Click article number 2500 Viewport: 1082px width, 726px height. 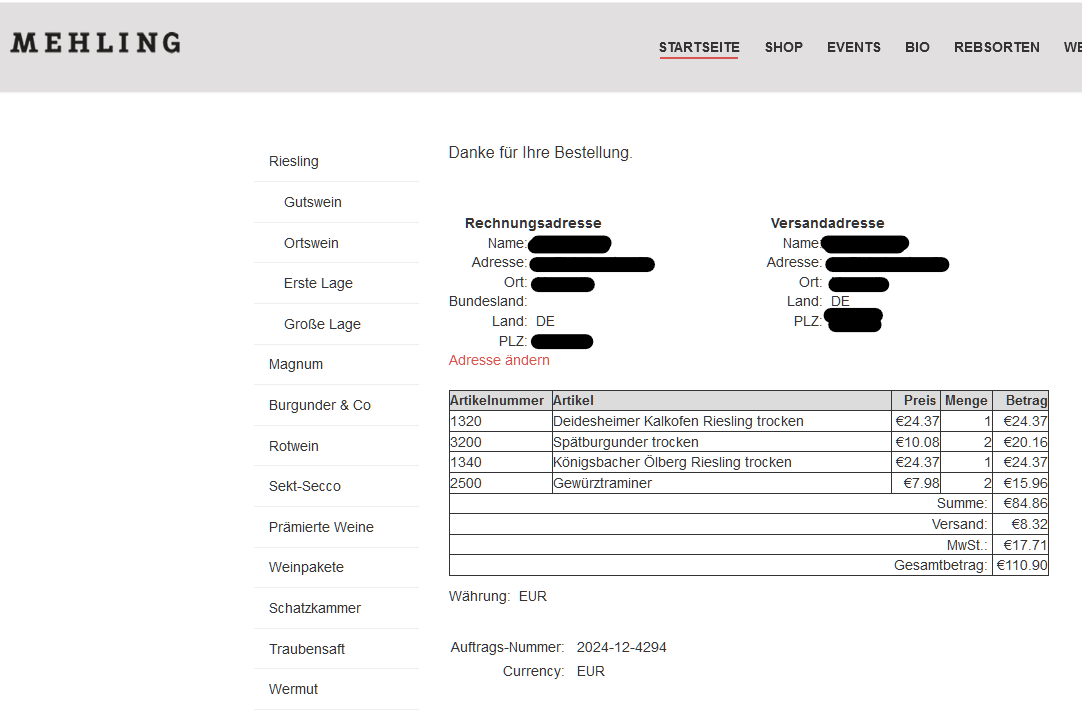point(466,483)
